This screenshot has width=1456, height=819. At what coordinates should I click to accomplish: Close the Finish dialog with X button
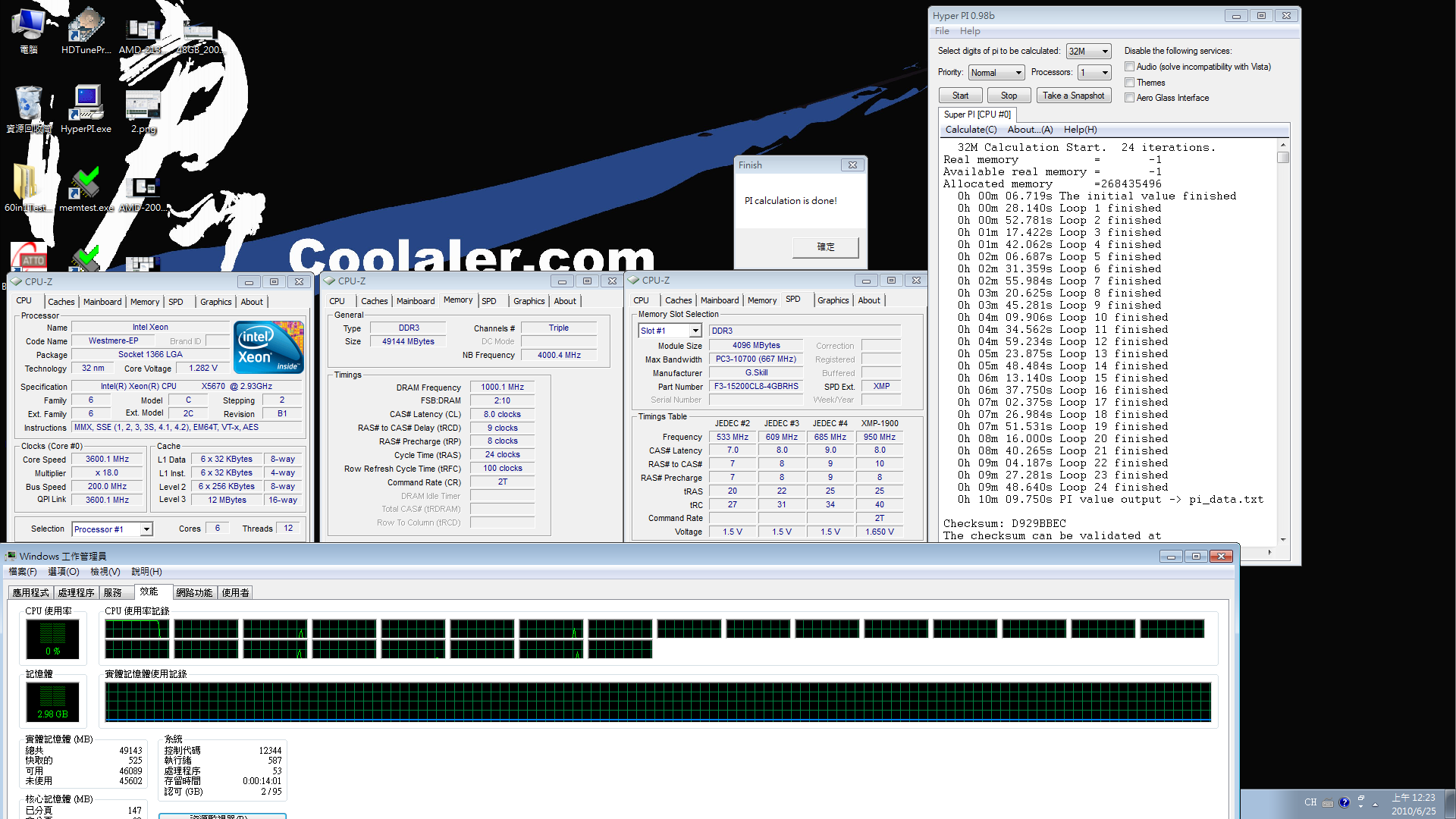pyautogui.click(x=852, y=165)
